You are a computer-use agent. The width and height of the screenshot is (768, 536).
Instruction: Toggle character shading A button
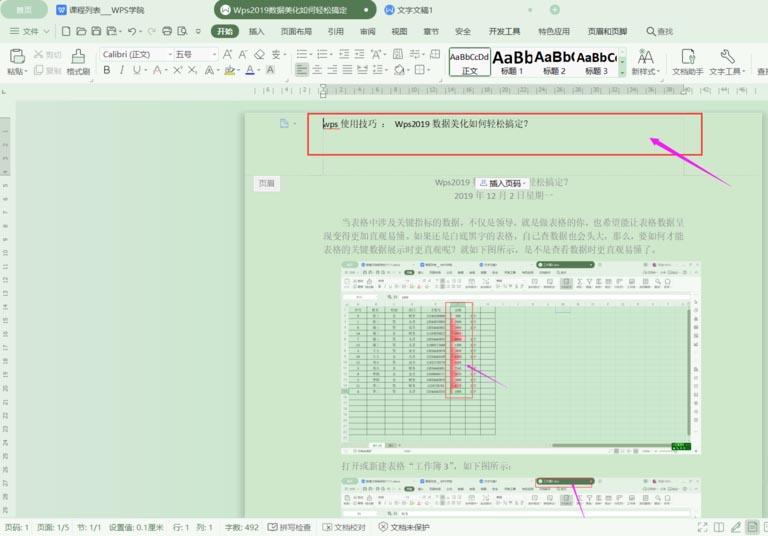point(270,71)
